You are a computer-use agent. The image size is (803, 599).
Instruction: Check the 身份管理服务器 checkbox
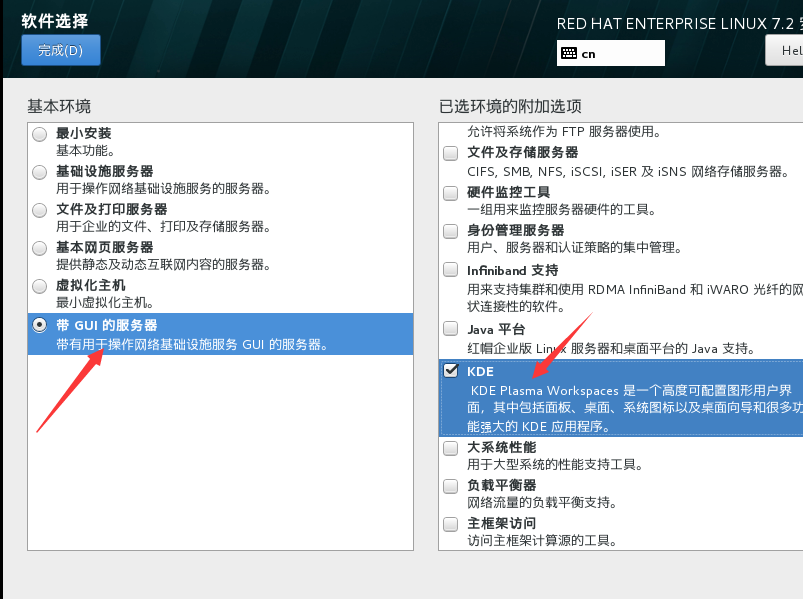451,231
